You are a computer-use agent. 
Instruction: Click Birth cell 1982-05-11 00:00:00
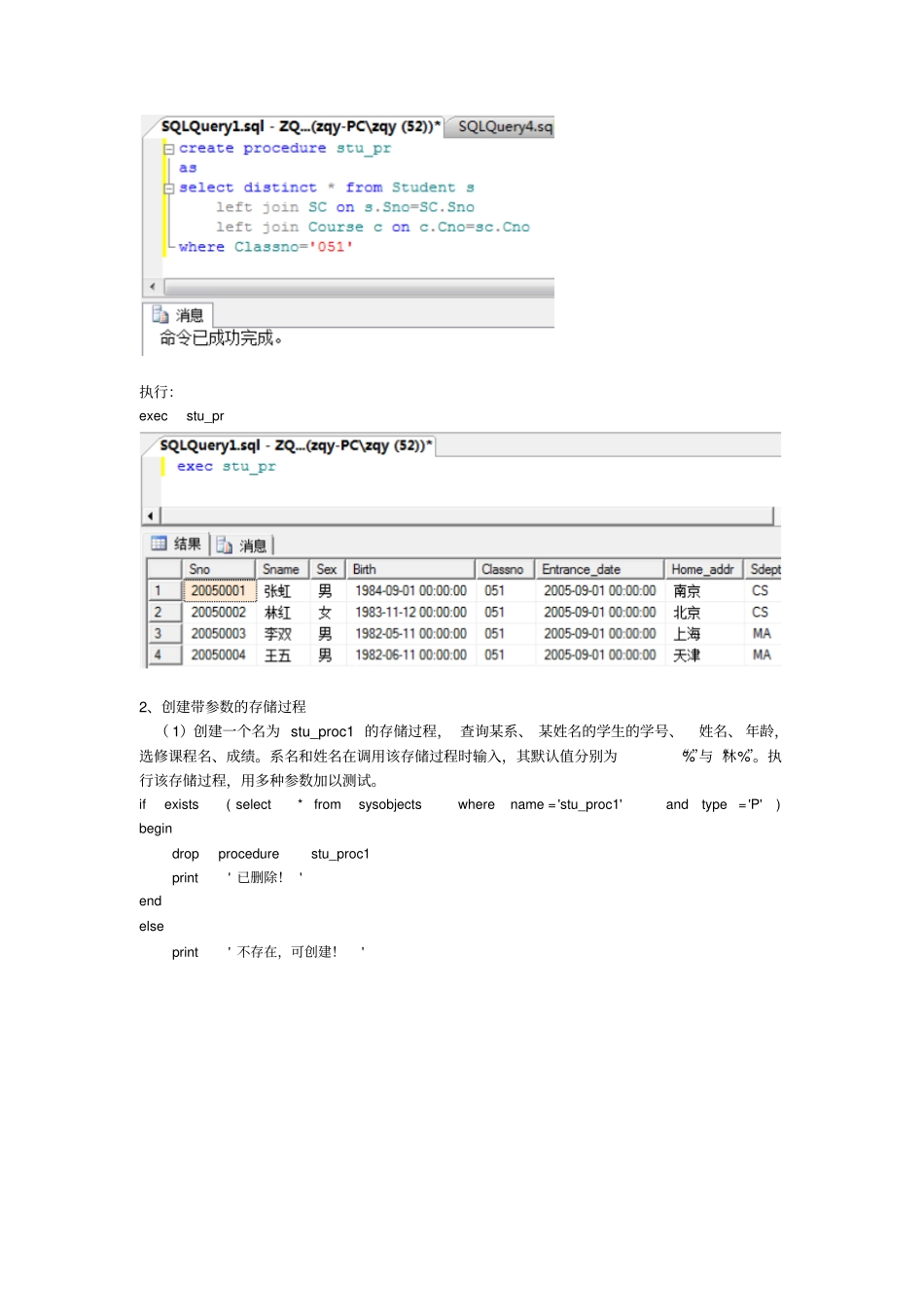tap(411, 633)
